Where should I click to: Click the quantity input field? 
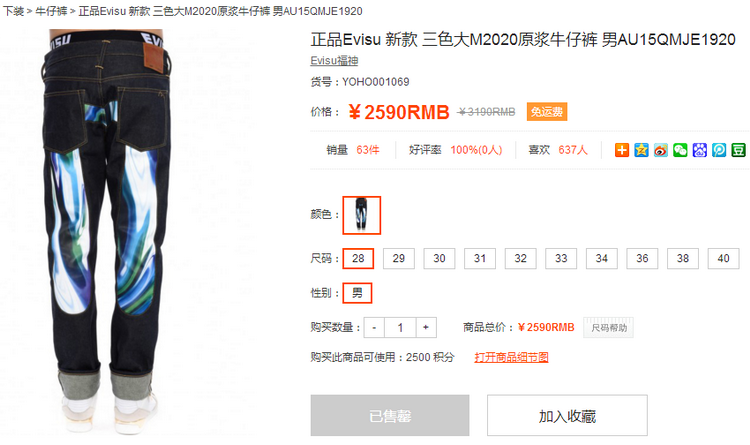tap(400, 328)
